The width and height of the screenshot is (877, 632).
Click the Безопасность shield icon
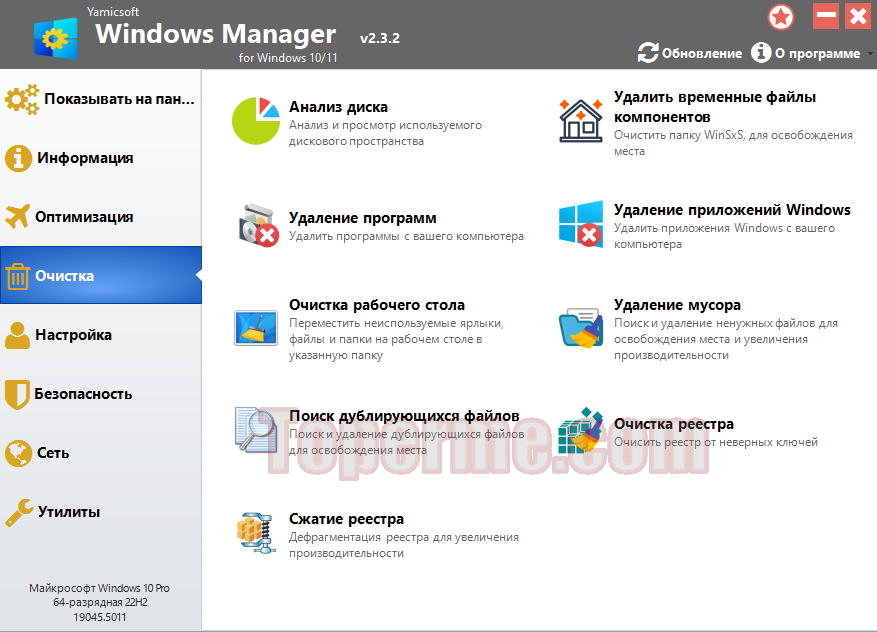17,394
